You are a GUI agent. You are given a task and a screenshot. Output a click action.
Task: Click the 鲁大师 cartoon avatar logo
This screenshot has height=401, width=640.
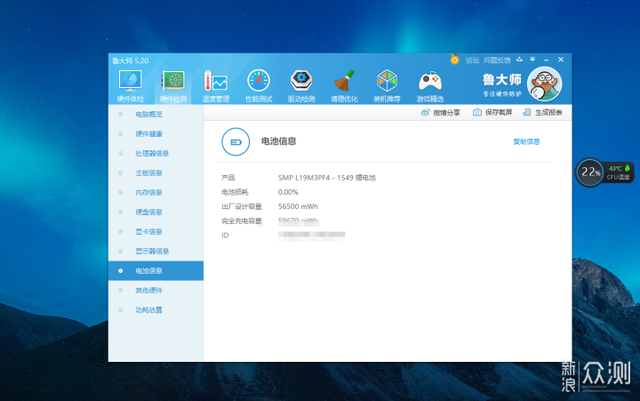(544, 84)
